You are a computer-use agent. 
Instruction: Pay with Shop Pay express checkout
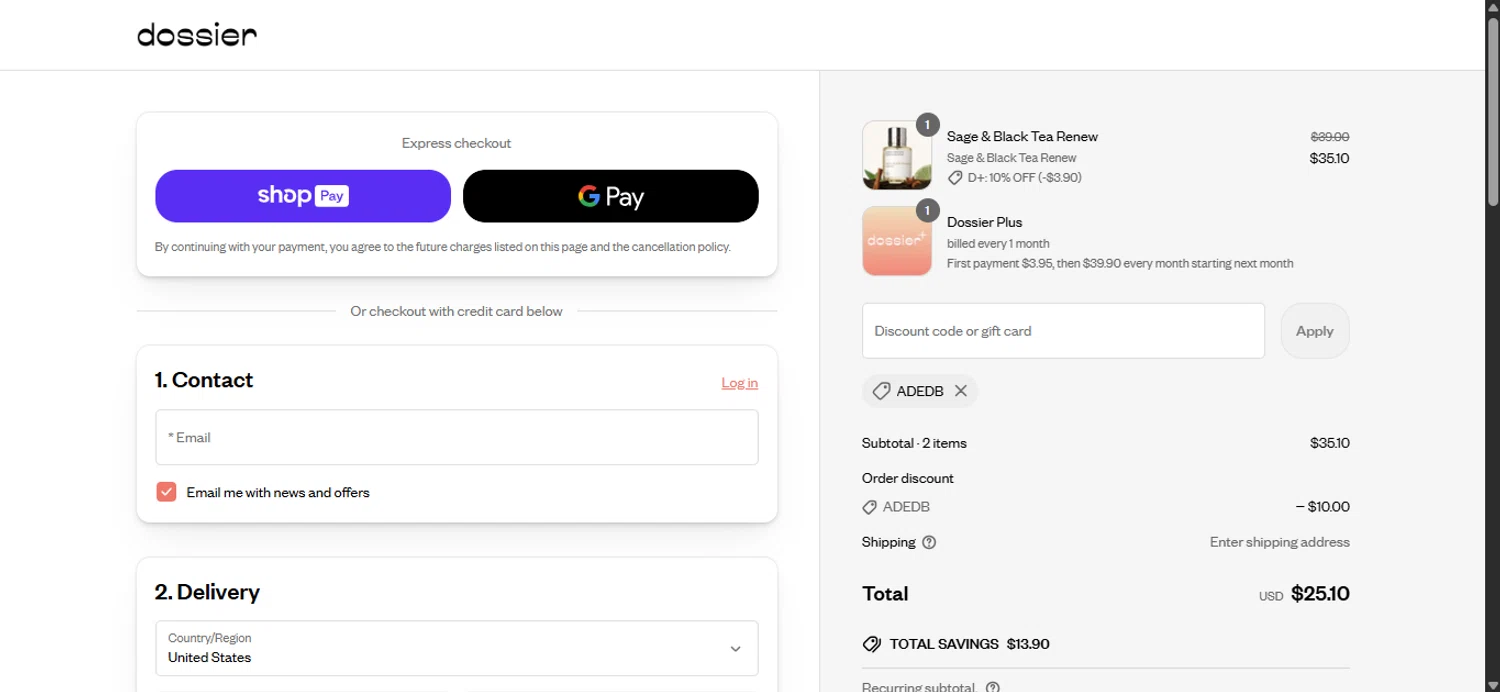(303, 196)
